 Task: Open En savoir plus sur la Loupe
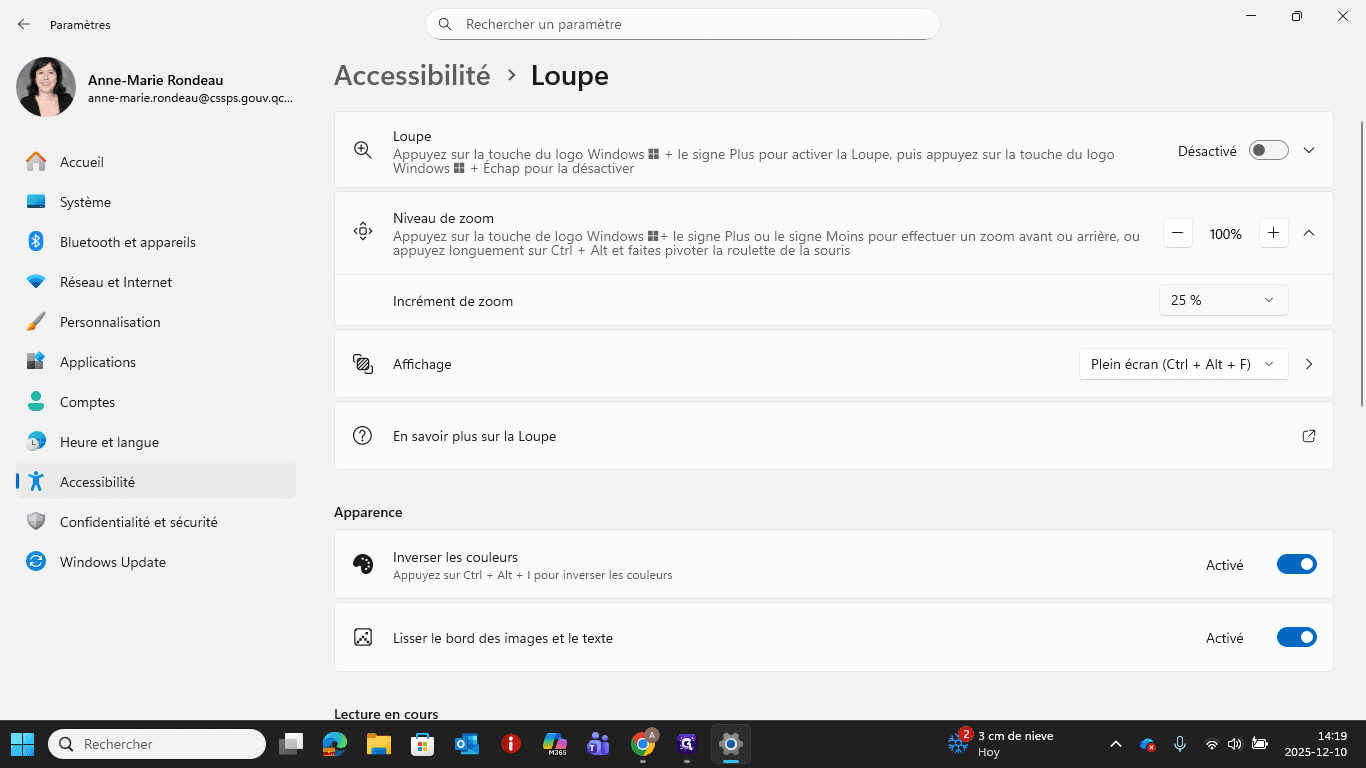(x=834, y=436)
